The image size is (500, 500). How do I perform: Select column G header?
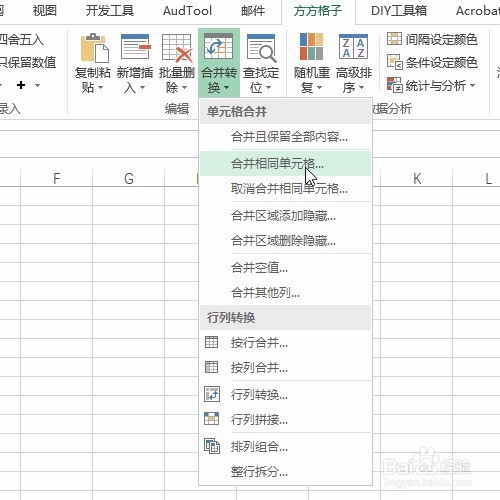[x=129, y=178]
